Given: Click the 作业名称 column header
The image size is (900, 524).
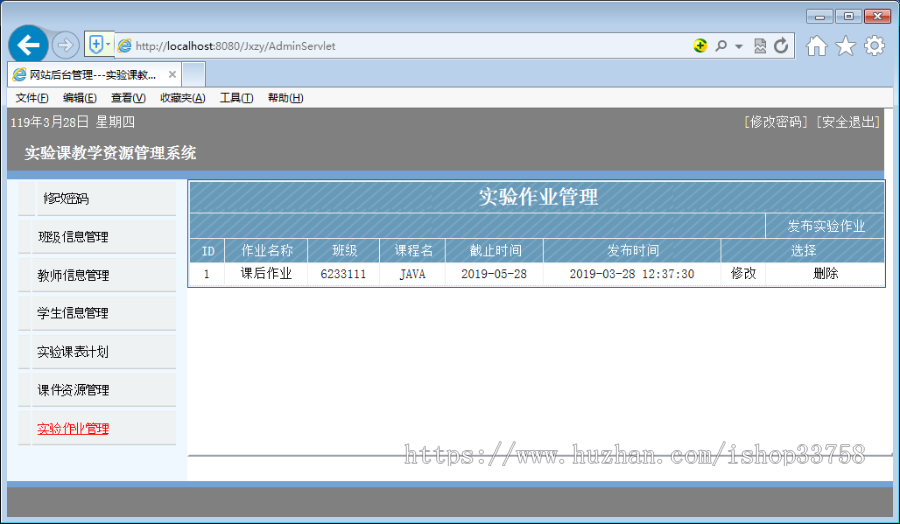Looking at the screenshot, I should click(266, 250).
